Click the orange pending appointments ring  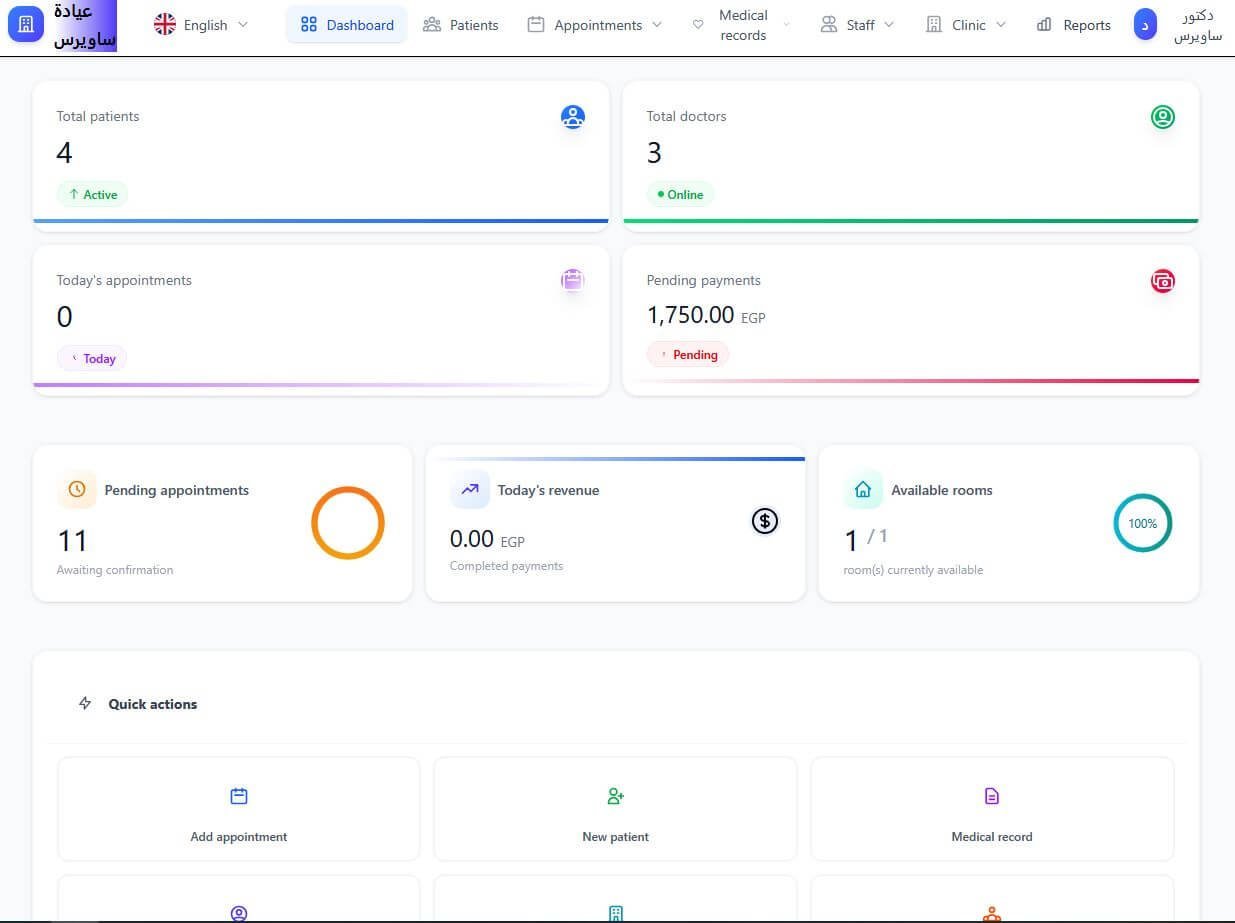pyautogui.click(x=348, y=523)
